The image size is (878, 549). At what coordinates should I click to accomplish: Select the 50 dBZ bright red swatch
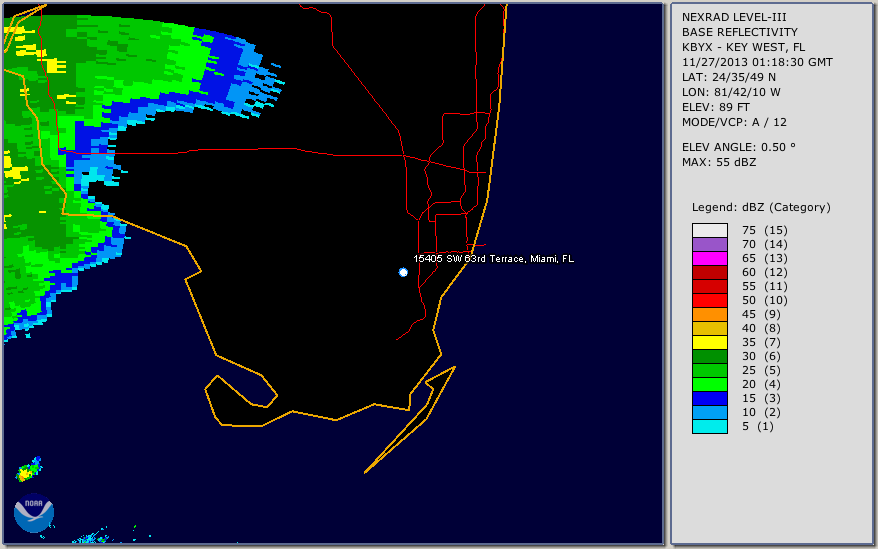coord(710,300)
